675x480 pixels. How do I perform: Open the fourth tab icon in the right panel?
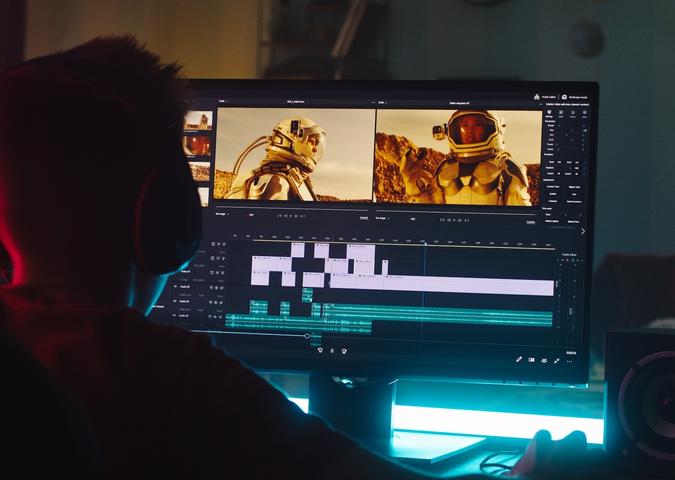tap(584, 114)
